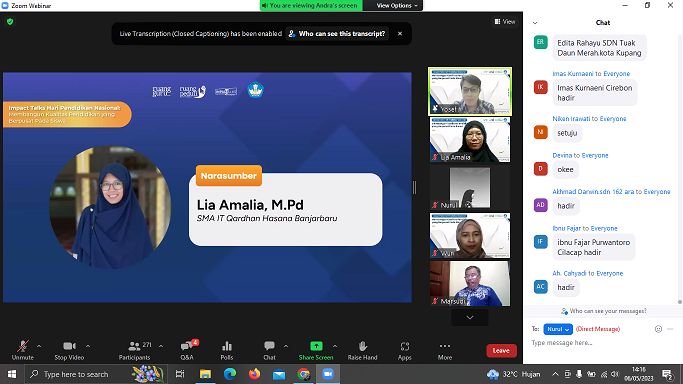Click the green encryption shield icon

click(10, 21)
